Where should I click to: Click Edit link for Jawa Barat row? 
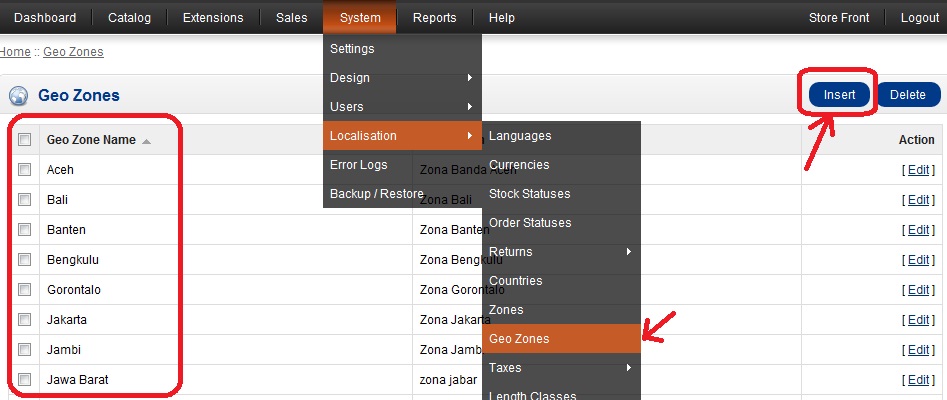click(917, 380)
